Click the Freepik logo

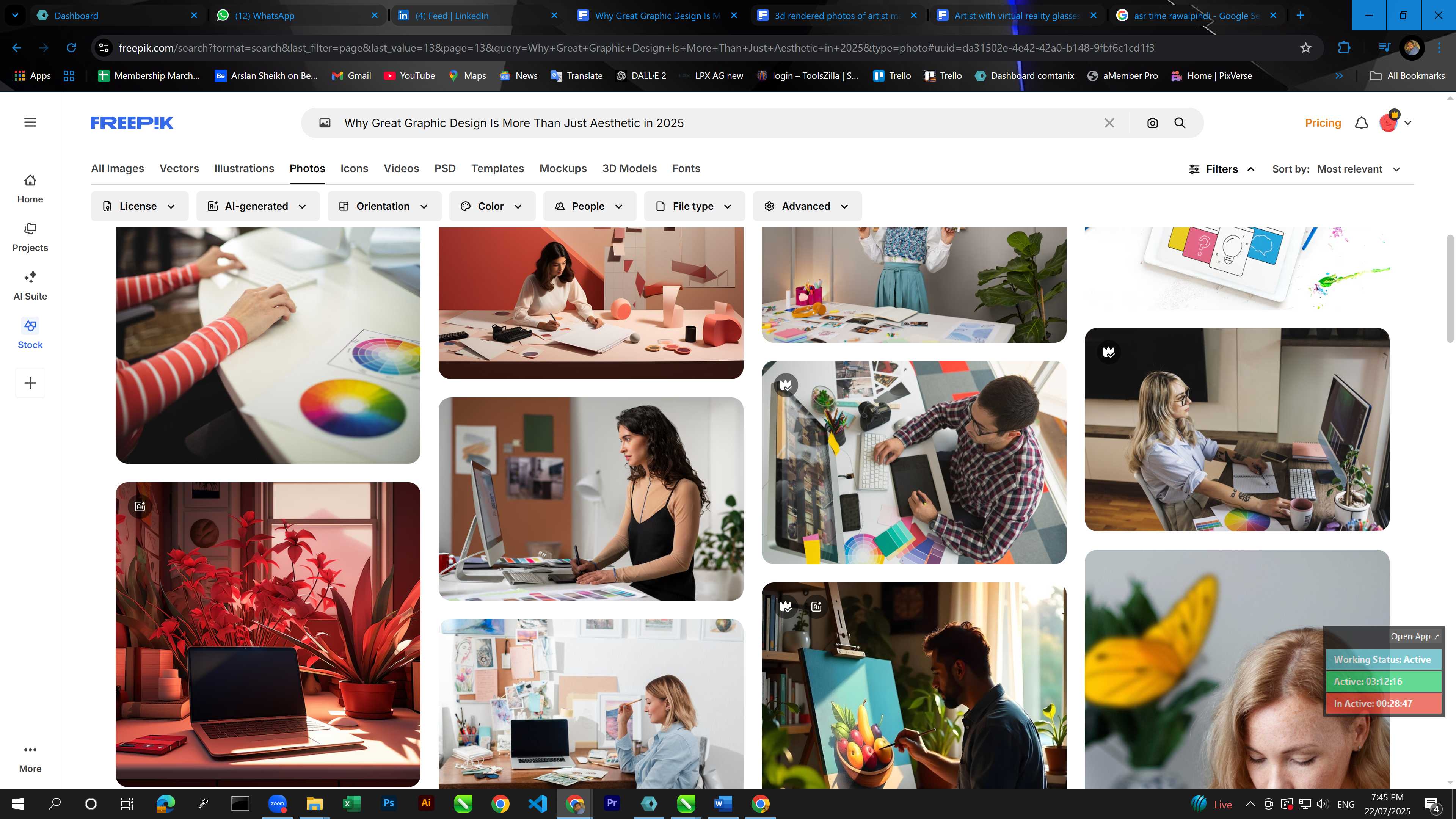tap(132, 122)
